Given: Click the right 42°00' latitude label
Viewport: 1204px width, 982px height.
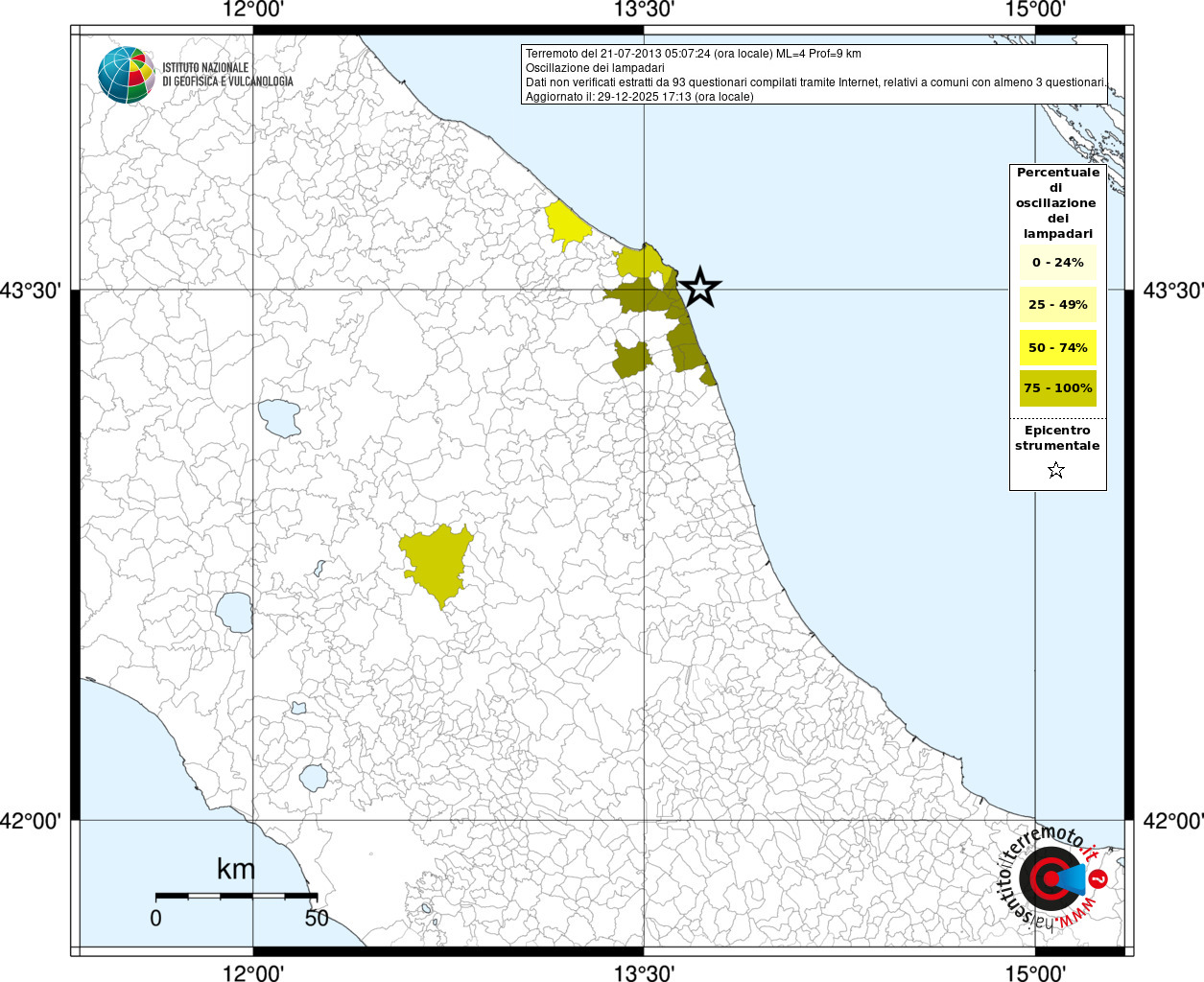Looking at the screenshot, I should coord(1172,821).
